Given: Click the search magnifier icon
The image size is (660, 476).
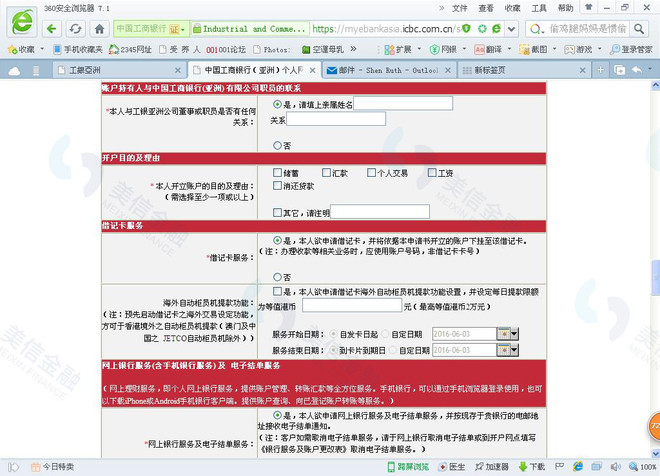Looking at the screenshot, I should (639, 29).
